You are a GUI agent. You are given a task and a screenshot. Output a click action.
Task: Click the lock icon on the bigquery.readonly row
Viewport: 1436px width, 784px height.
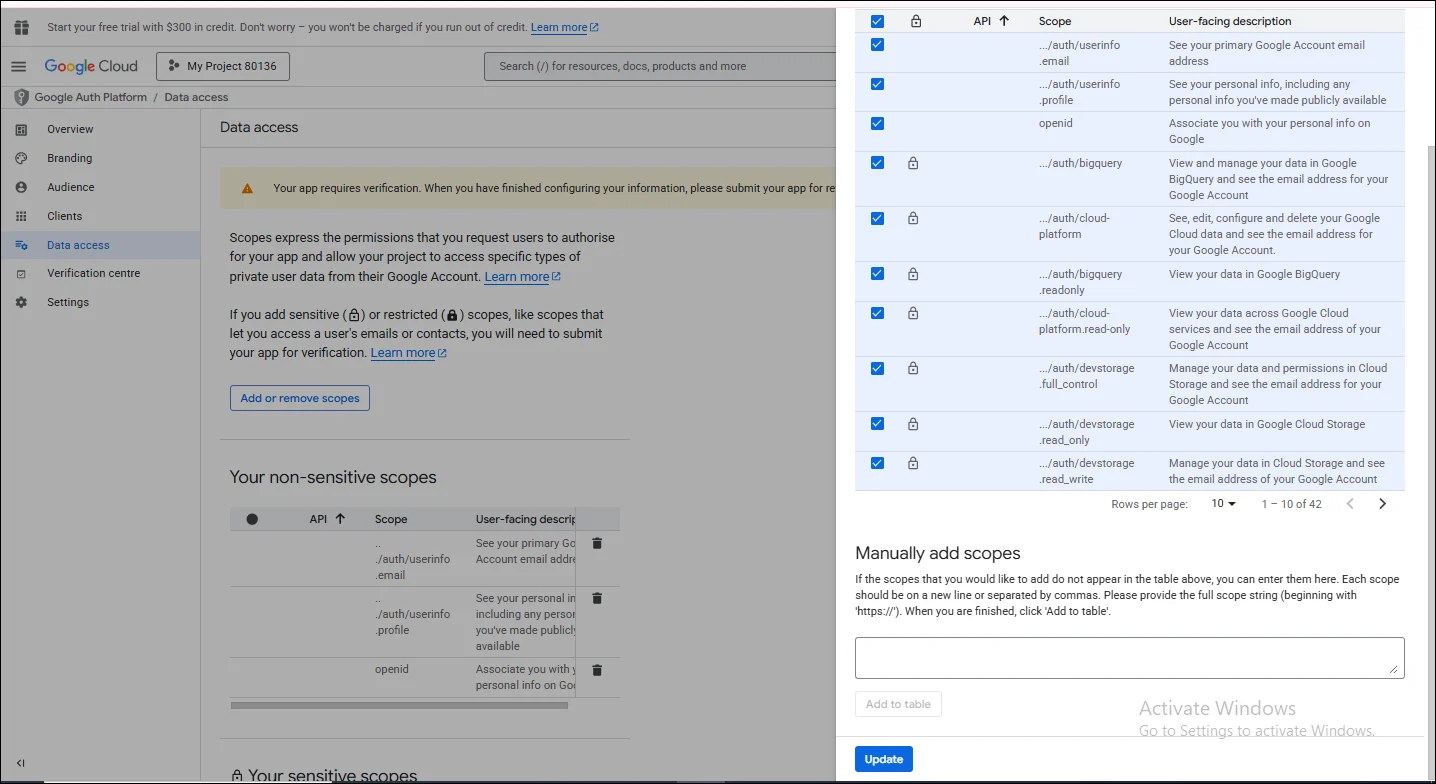[913, 274]
